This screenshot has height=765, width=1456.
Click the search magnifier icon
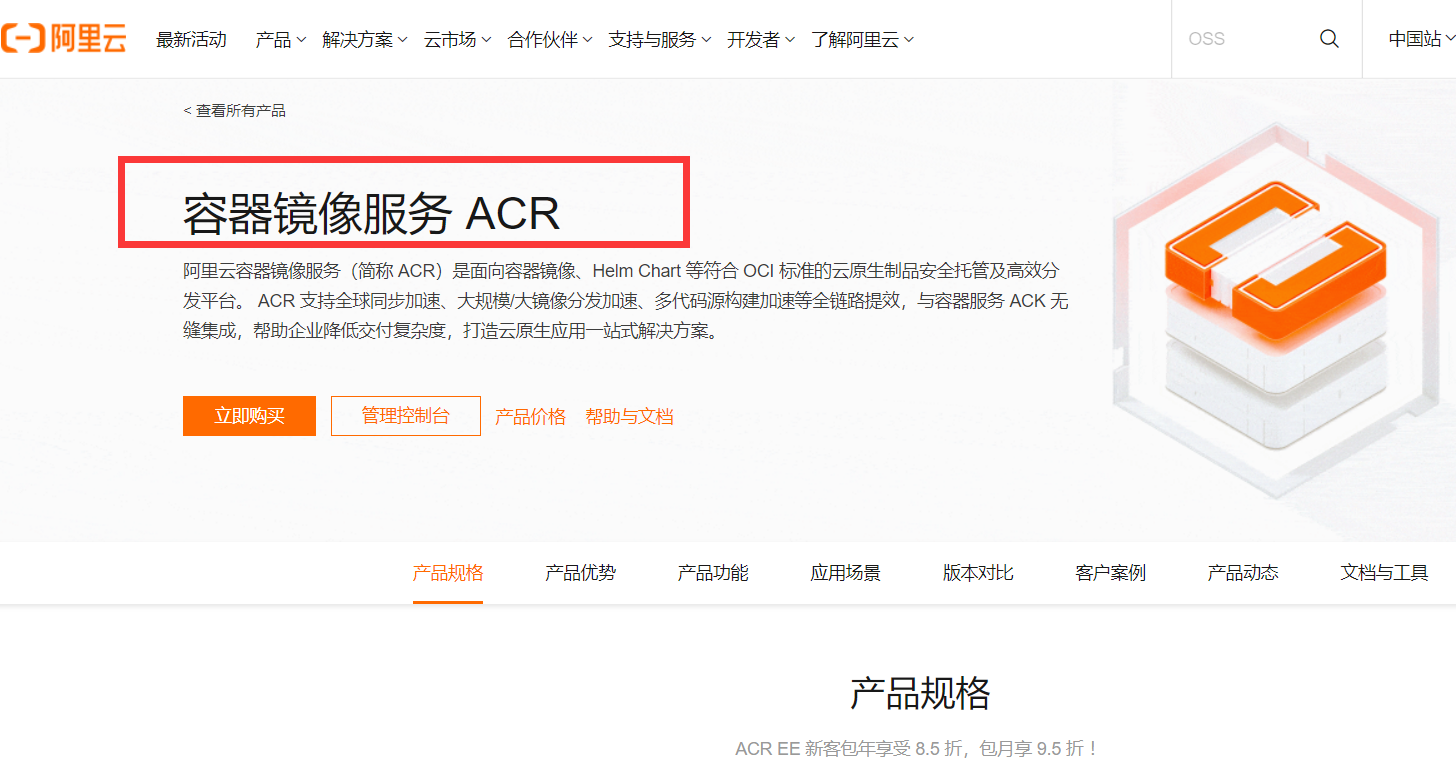tap(1329, 39)
